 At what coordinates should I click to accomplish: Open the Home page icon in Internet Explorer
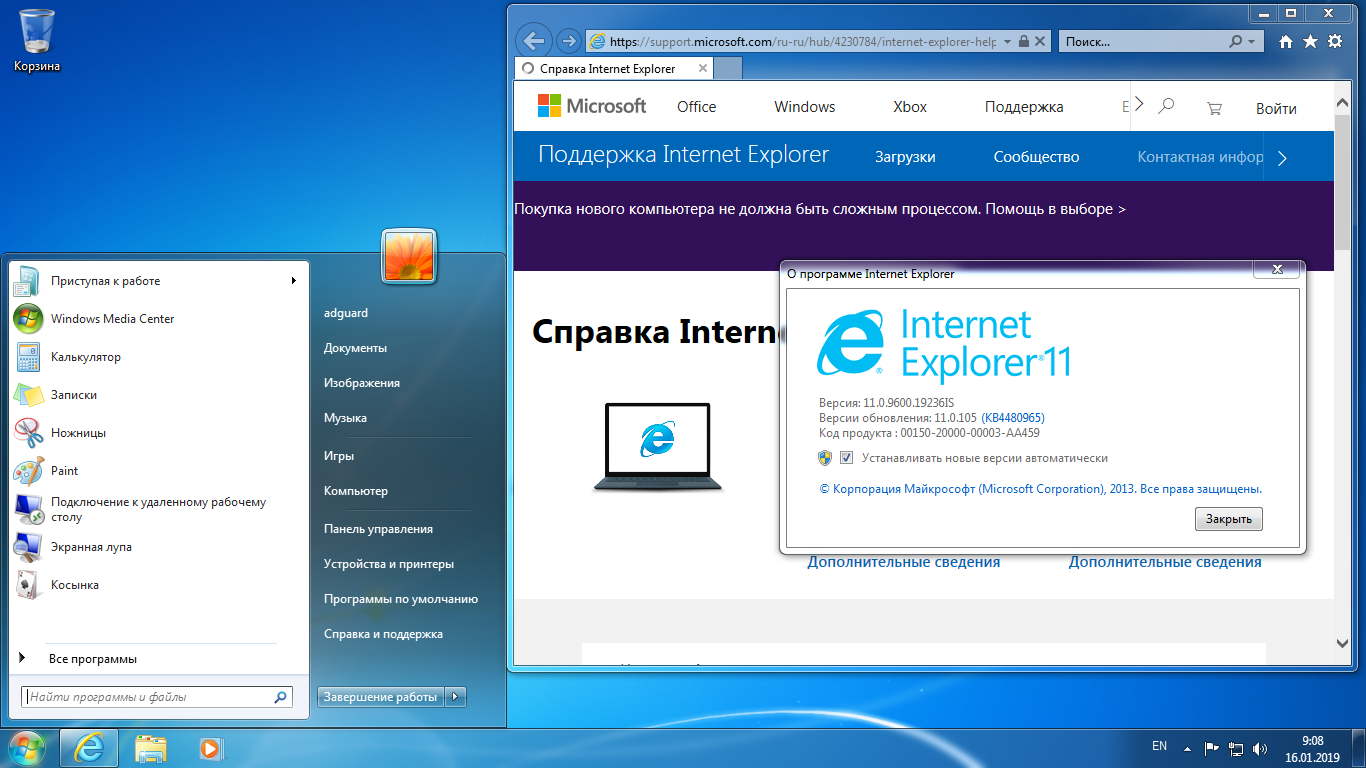[x=1286, y=42]
